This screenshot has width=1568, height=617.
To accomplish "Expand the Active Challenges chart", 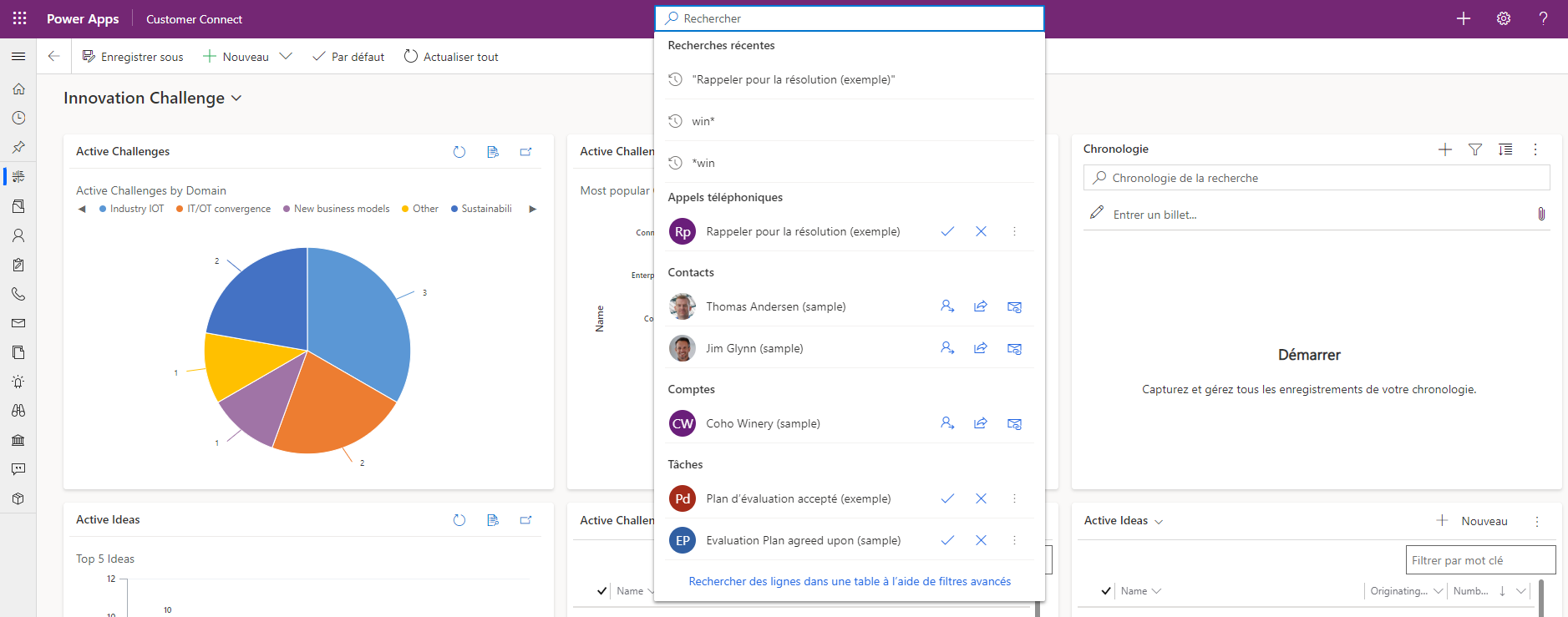I will [x=526, y=152].
